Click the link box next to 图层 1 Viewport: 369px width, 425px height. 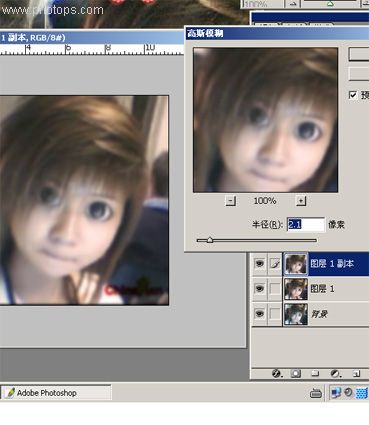coord(275,288)
